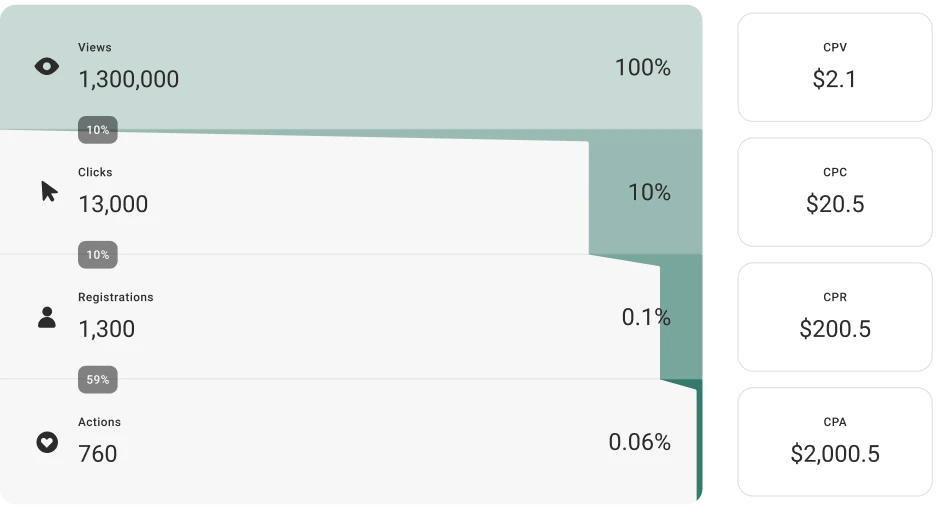Image resolution: width=937 pixels, height=508 pixels.
Task: Click the 10% badge between Views and Clicks
Action: point(97,130)
